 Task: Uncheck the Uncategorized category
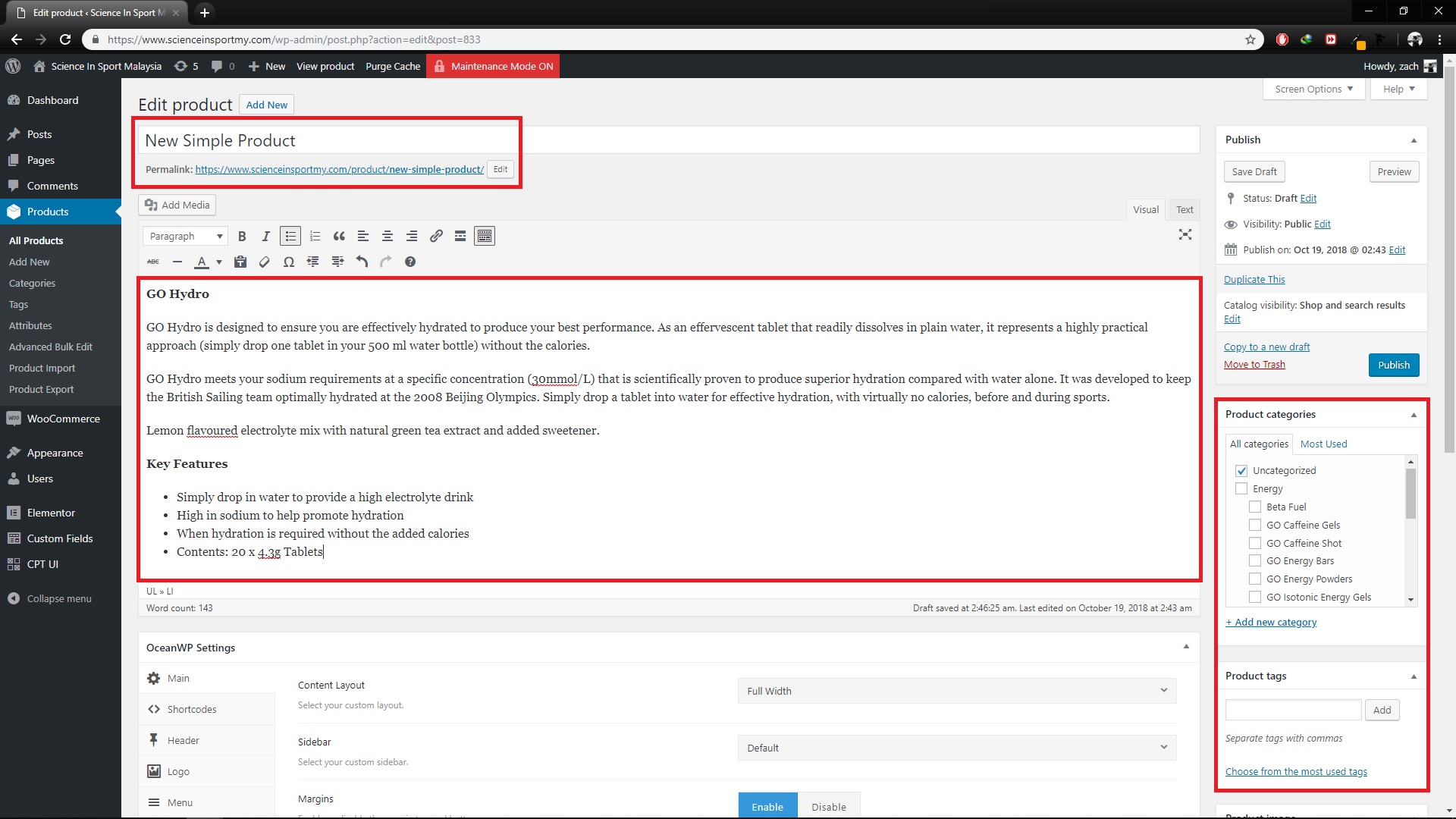(1241, 471)
